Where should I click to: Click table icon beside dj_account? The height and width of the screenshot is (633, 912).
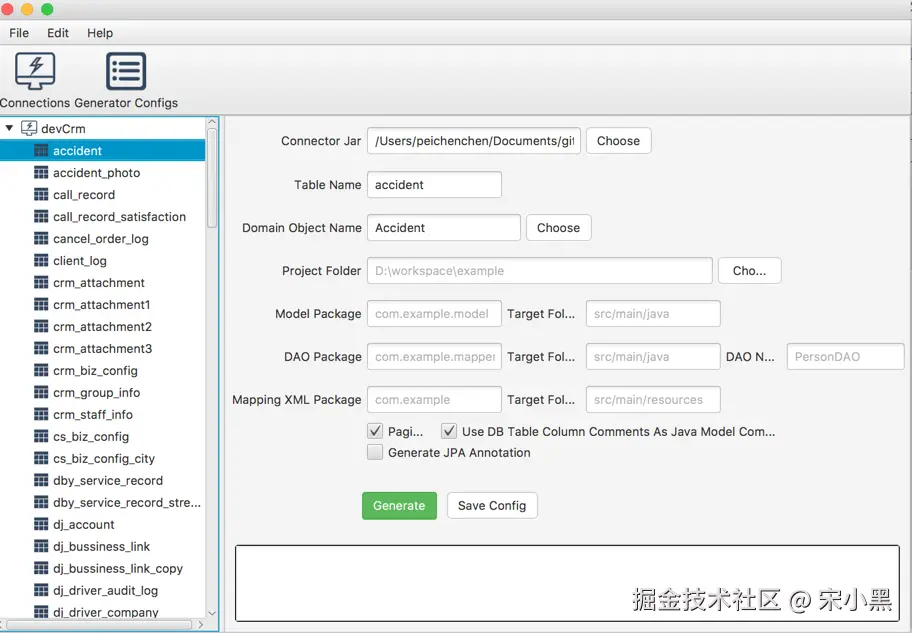(x=41, y=524)
